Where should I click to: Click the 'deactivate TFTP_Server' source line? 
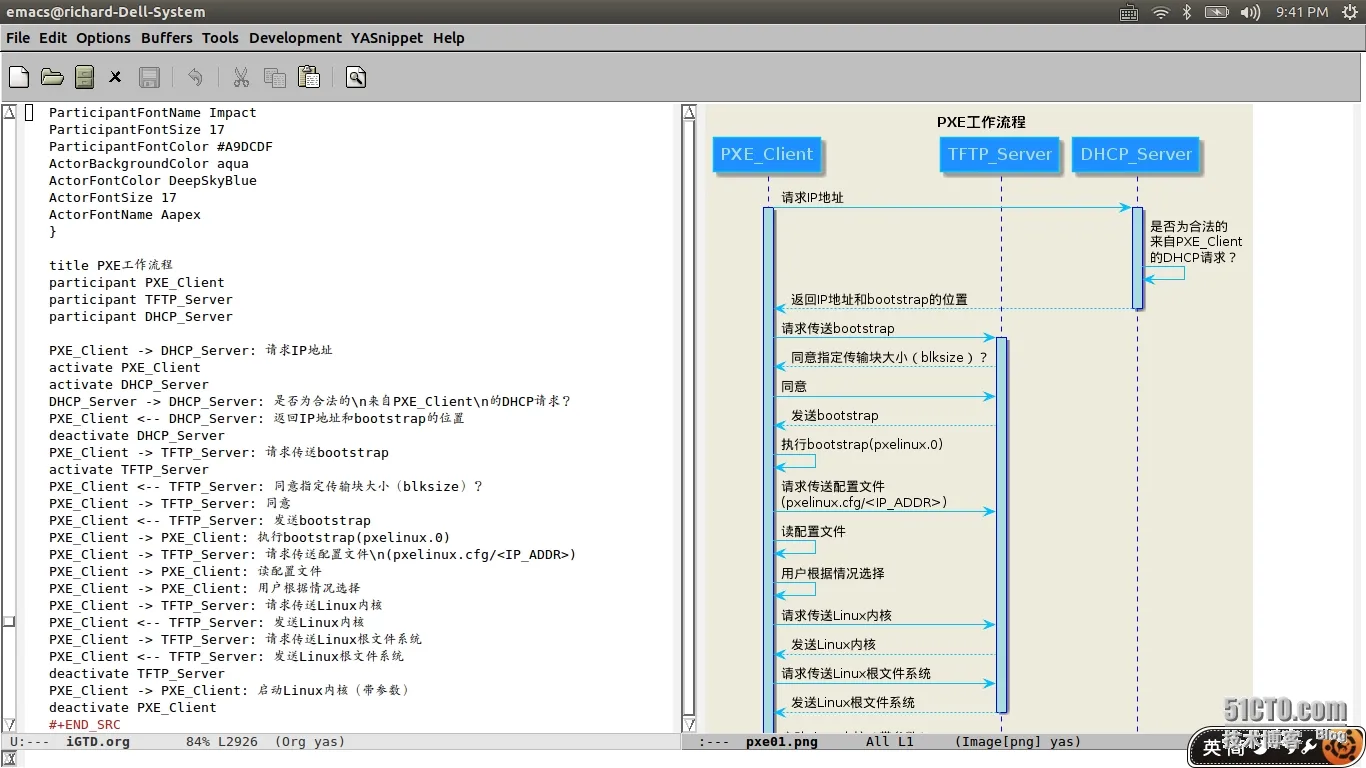(136, 674)
